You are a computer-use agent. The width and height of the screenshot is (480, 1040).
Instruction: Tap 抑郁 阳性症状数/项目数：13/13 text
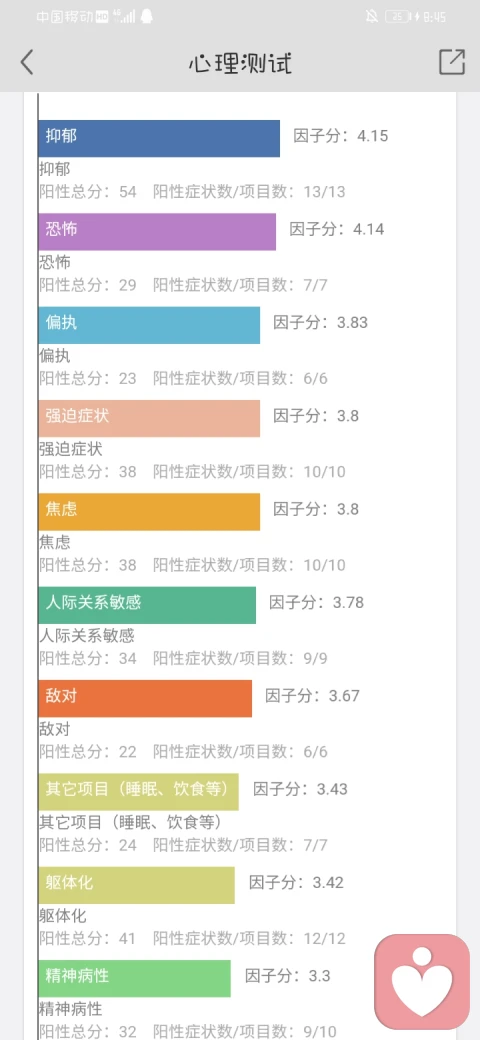249,192
